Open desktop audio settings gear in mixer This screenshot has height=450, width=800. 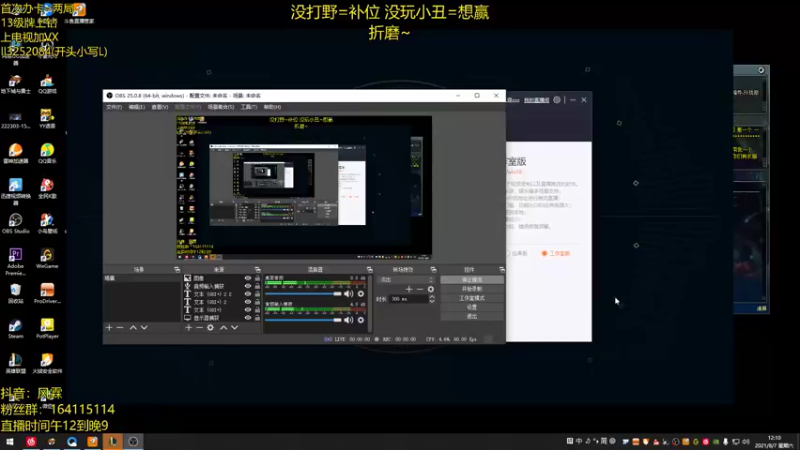(361, 294)
